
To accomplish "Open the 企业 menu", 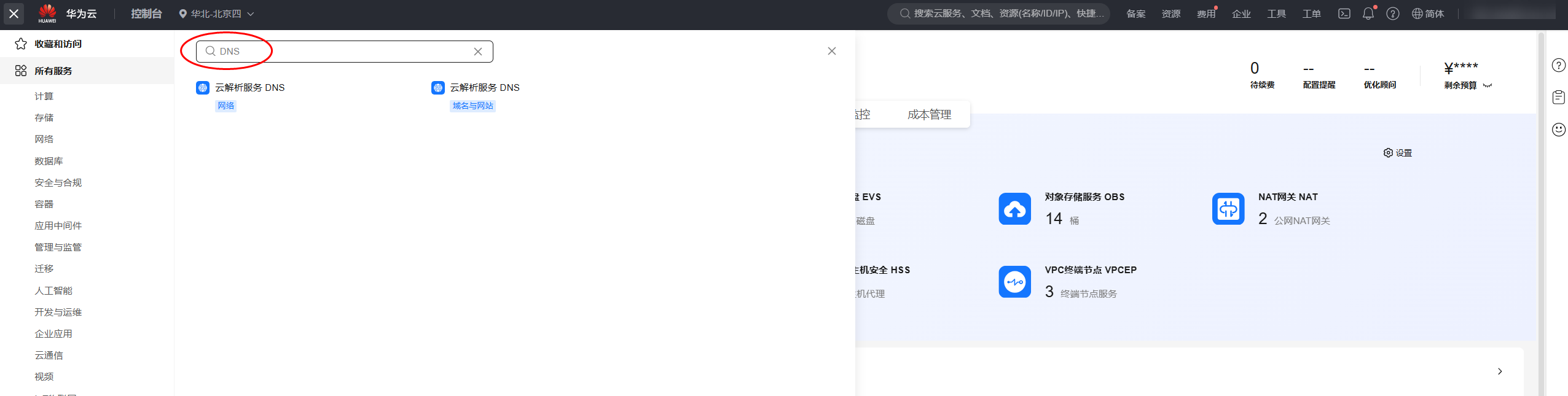I will point(1241,14).
